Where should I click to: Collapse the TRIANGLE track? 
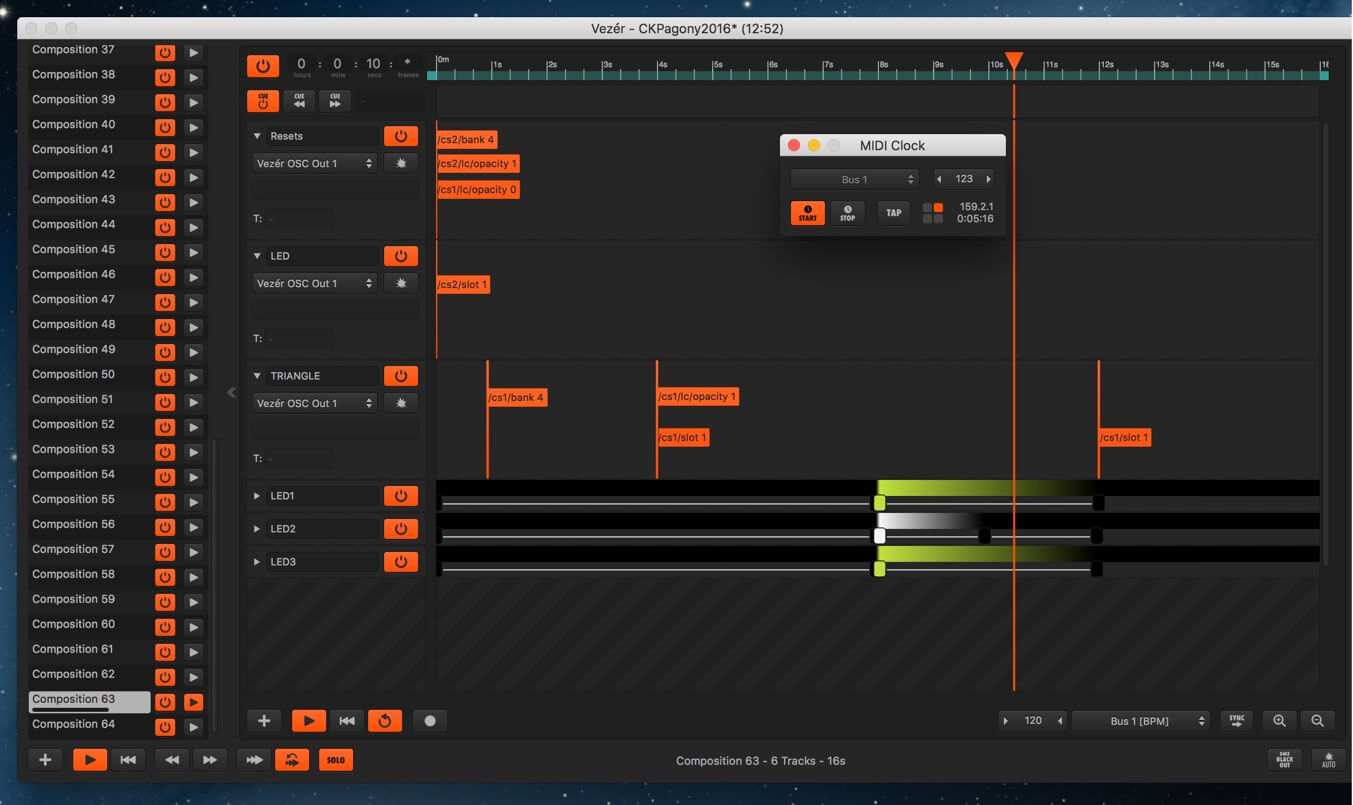pos(257,376)
